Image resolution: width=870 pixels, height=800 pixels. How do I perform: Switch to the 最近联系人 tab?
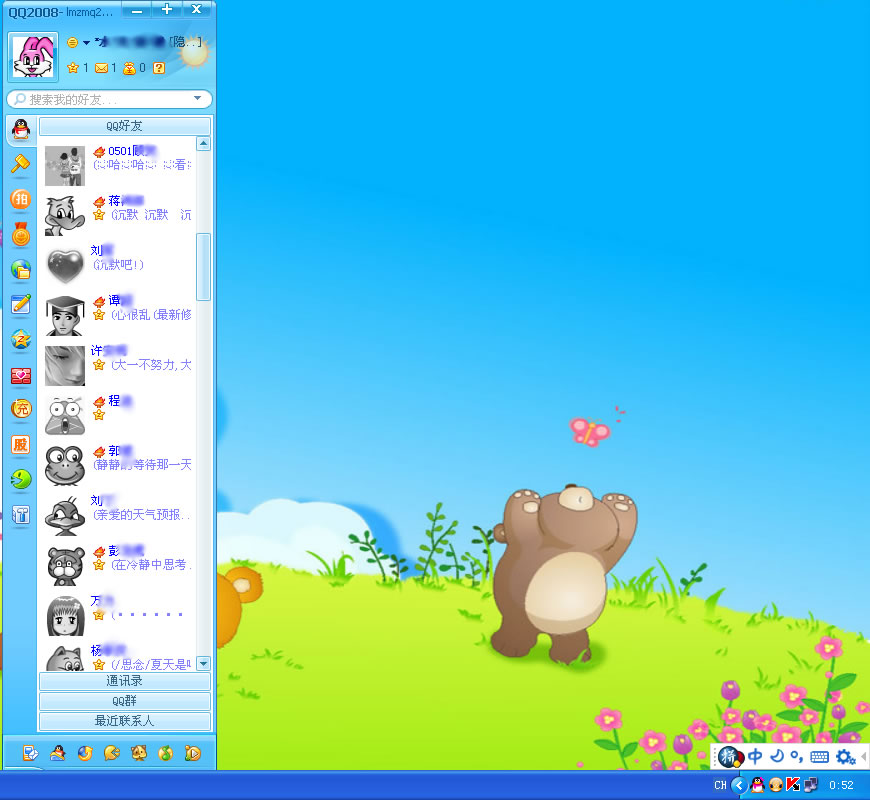125,721
